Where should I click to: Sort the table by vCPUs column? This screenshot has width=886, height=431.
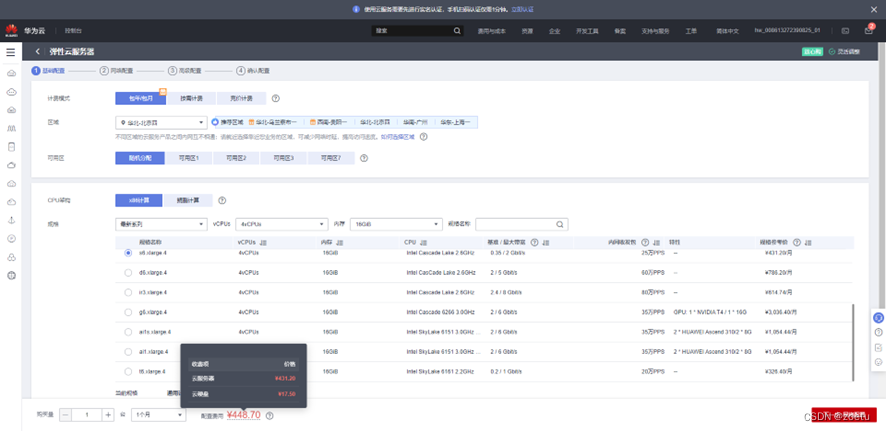coord(263,242)
